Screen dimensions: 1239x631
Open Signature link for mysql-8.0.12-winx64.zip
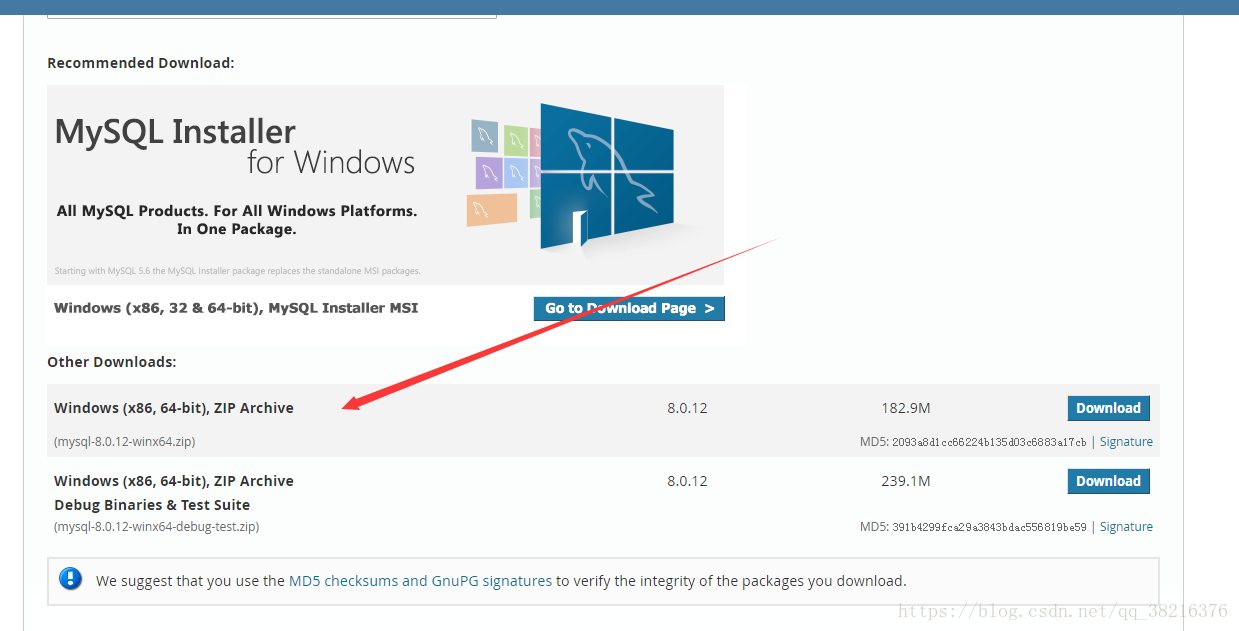point(1126,442)
